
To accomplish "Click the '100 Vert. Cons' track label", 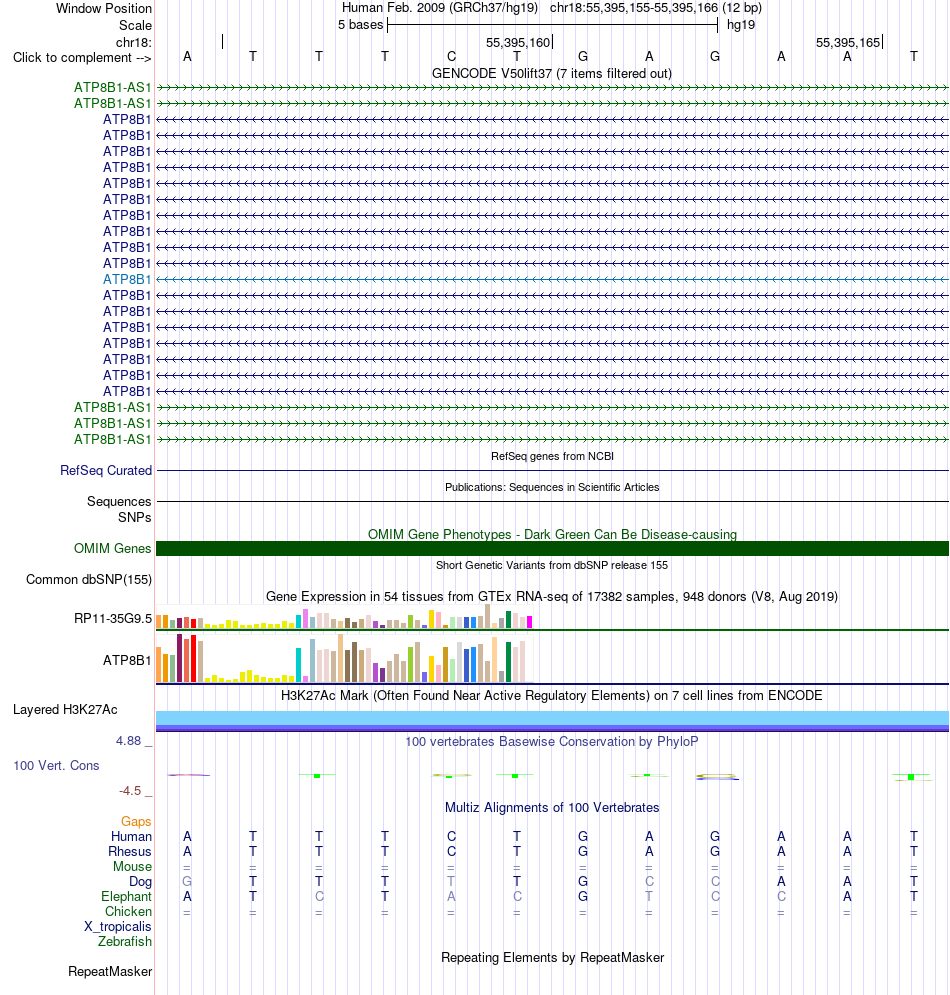I will pos(56,765).
